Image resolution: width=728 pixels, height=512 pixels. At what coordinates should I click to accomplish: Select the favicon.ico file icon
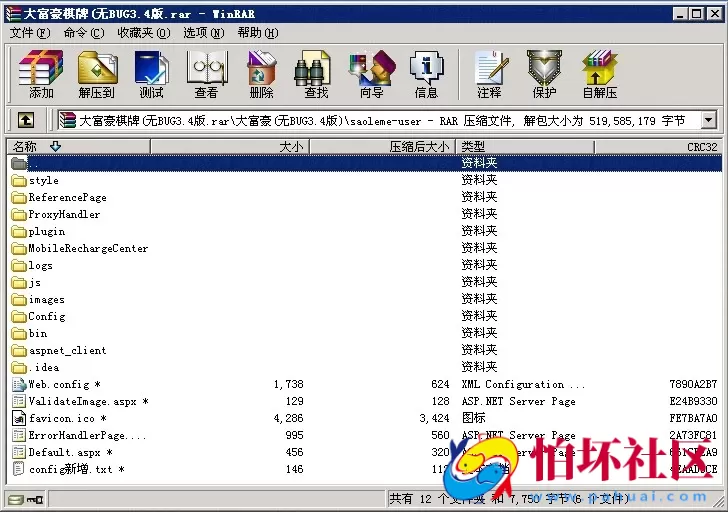[19, 418]
